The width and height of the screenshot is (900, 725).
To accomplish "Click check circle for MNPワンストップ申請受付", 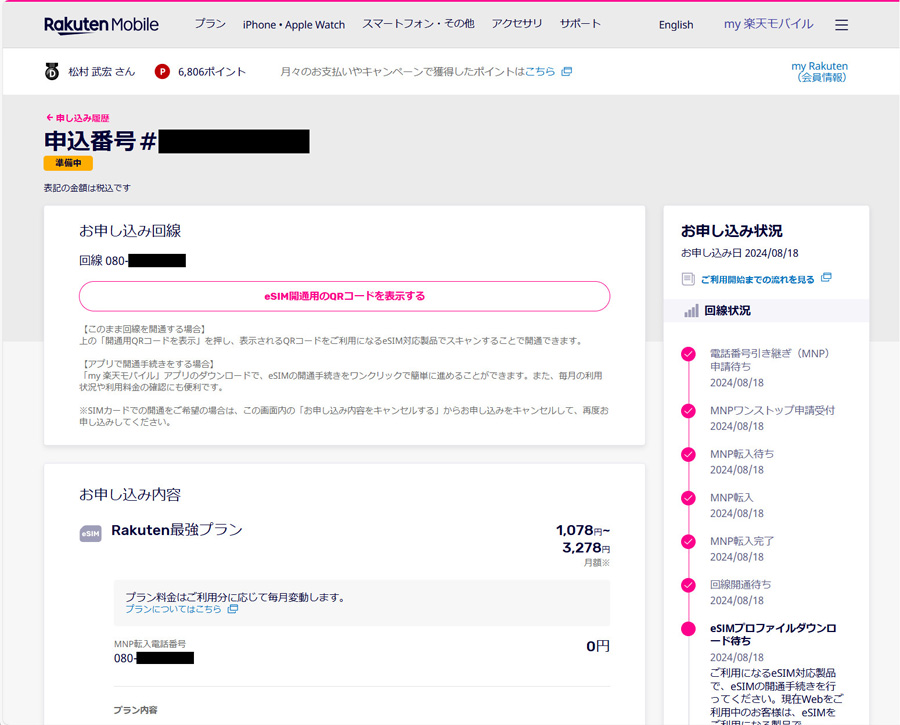I will click(x=688, y=411).
